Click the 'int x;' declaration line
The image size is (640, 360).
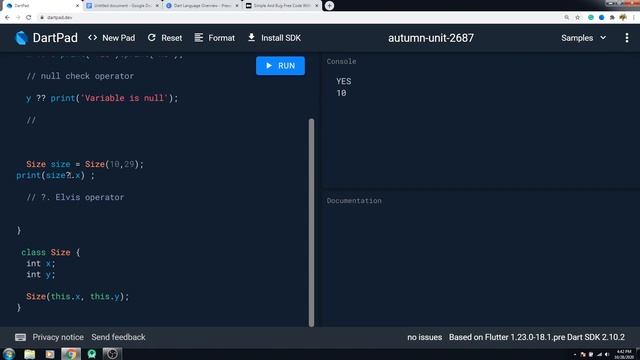40,263
